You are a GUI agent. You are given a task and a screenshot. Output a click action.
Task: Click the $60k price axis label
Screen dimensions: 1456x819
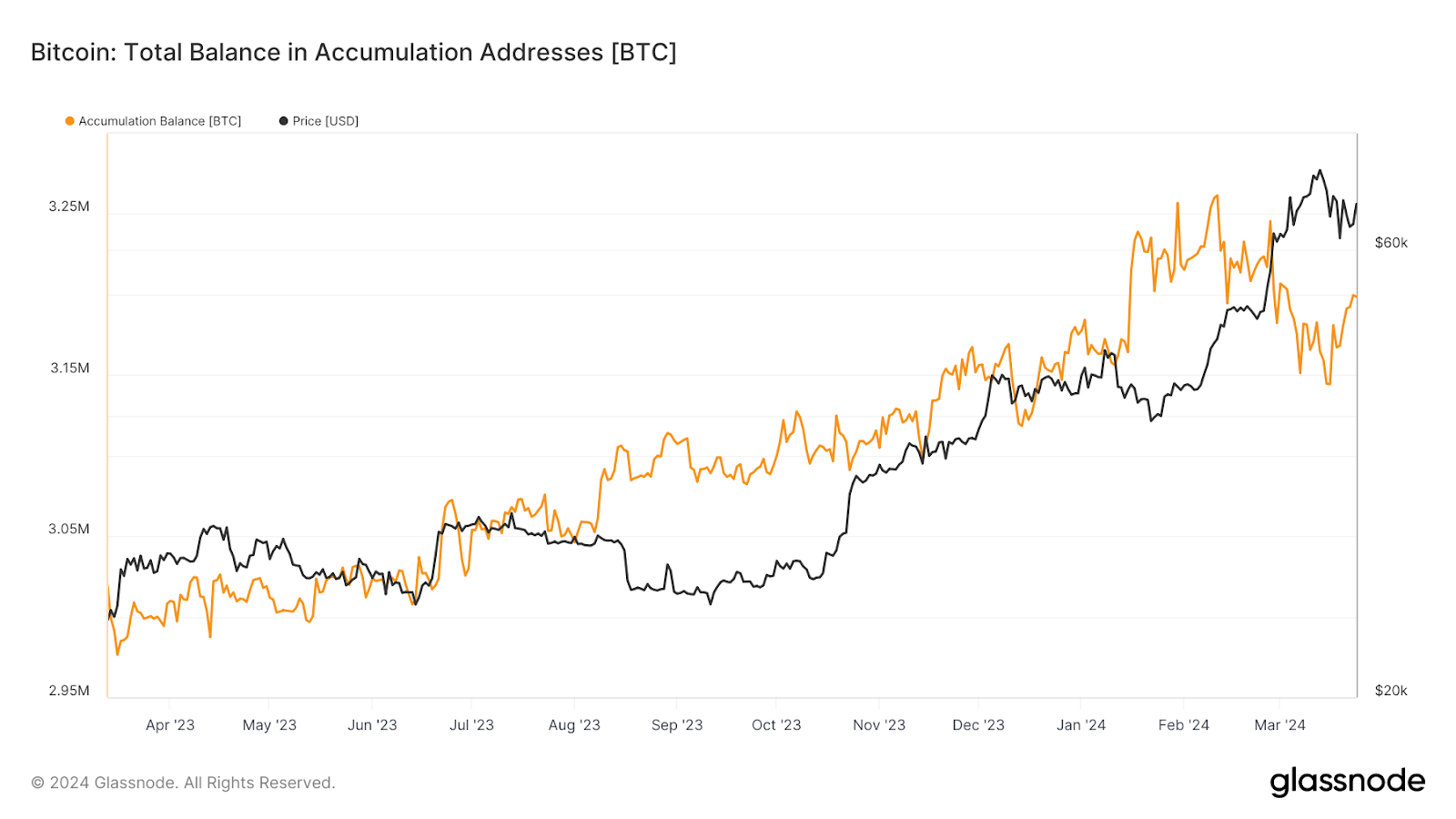(1391, 243)
